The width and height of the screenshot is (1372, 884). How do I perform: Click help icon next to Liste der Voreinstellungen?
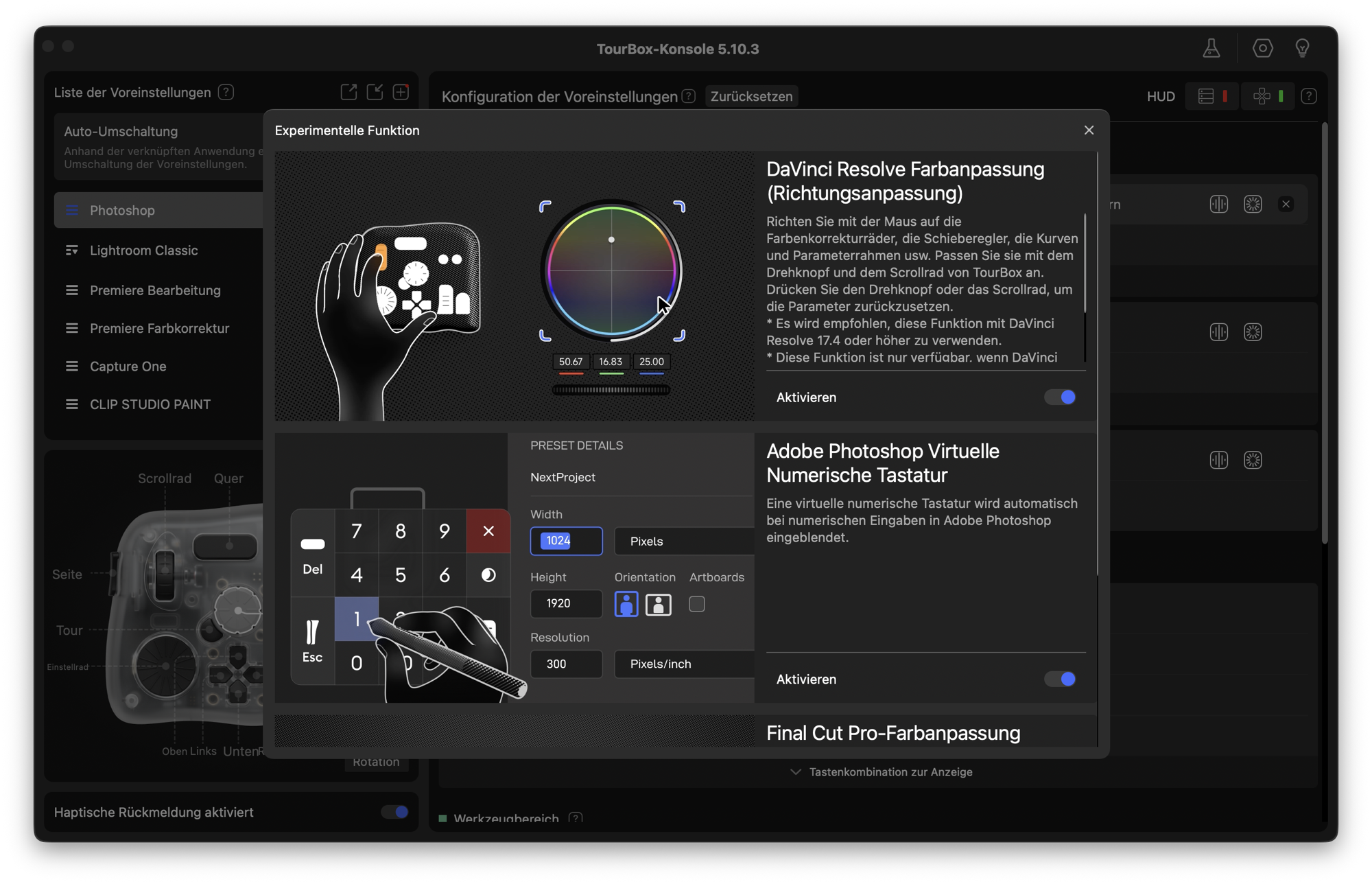pyautogui.click(x=226, y=92)
